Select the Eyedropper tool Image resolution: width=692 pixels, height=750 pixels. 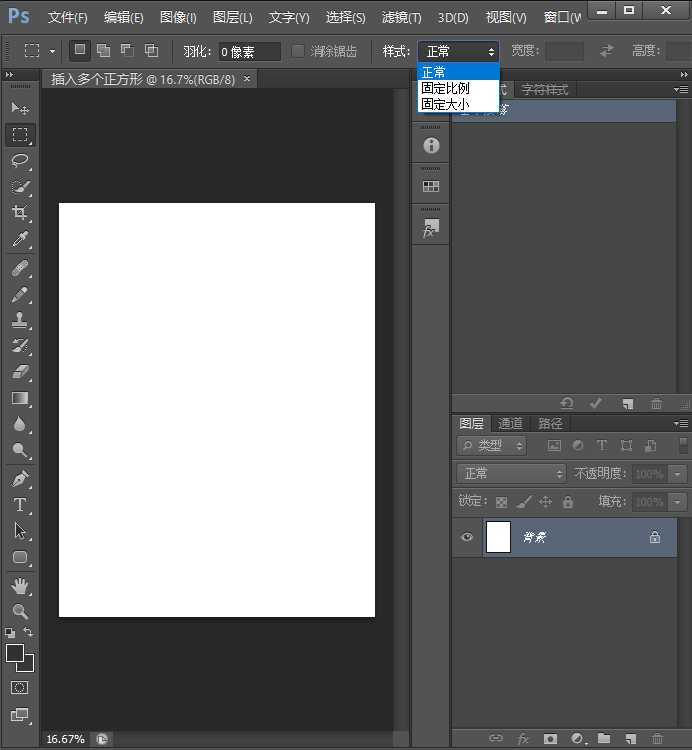20,240
